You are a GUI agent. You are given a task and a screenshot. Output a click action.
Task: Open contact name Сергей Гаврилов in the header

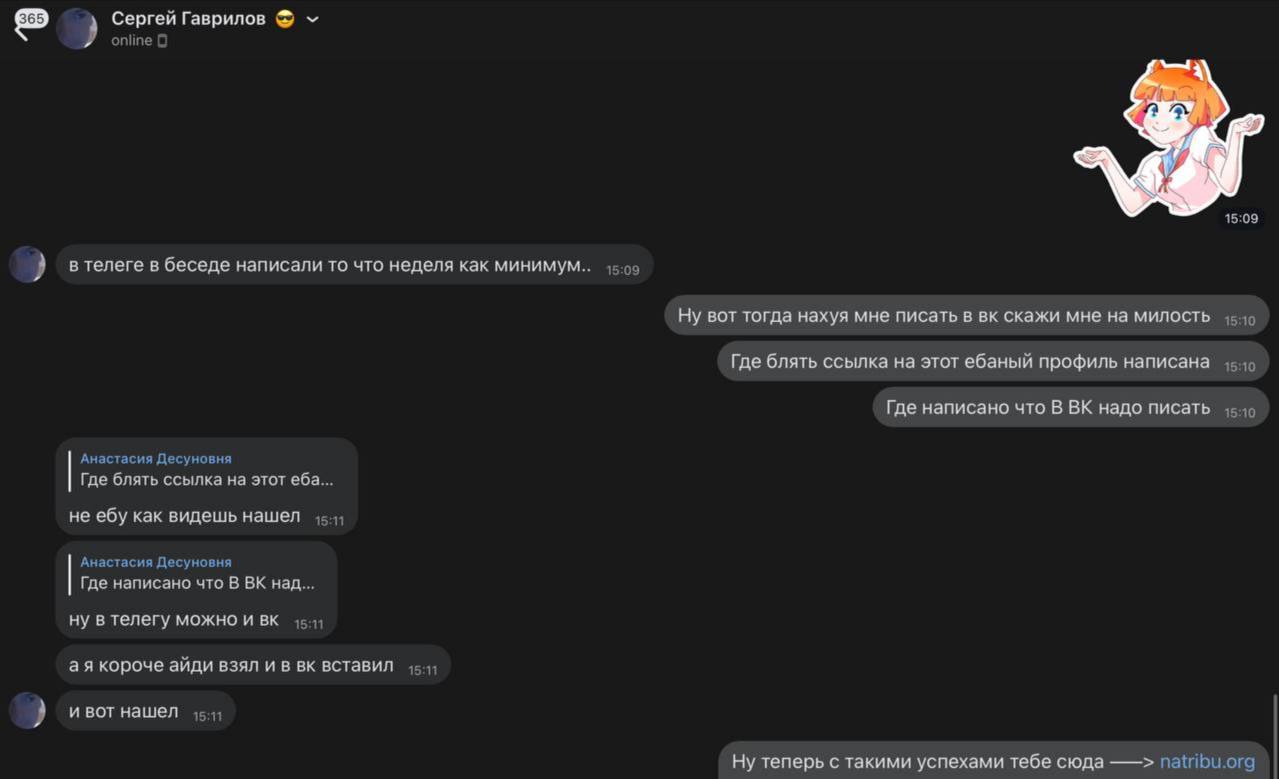click(x=188, y=19)
